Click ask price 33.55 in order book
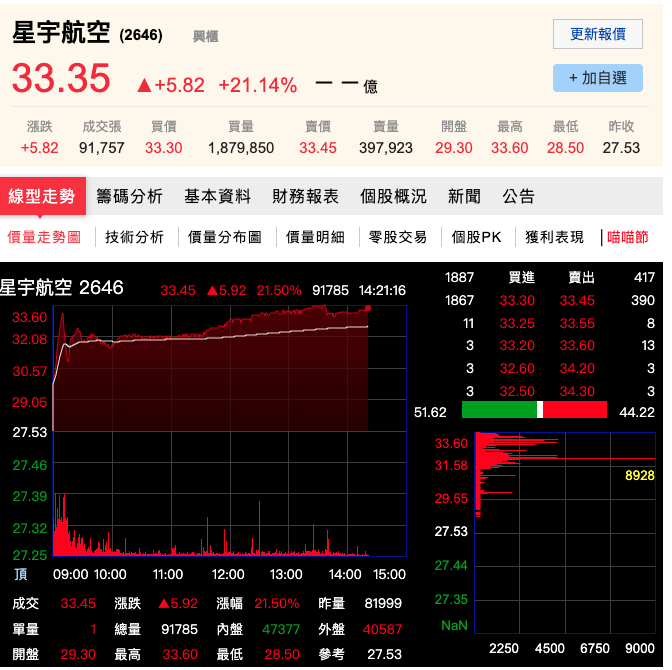The width and height of the screenshot is (672, 670). point(577,323)
